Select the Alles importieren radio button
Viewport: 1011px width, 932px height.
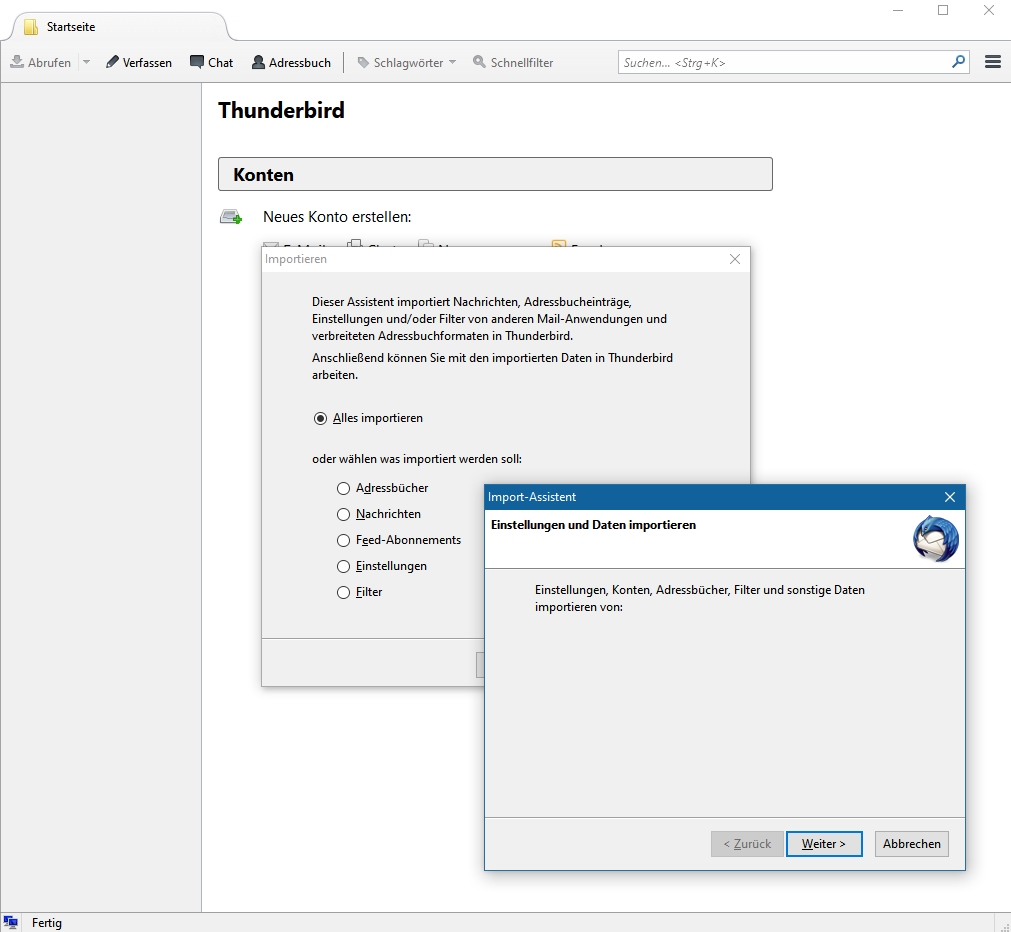[320, 418]
